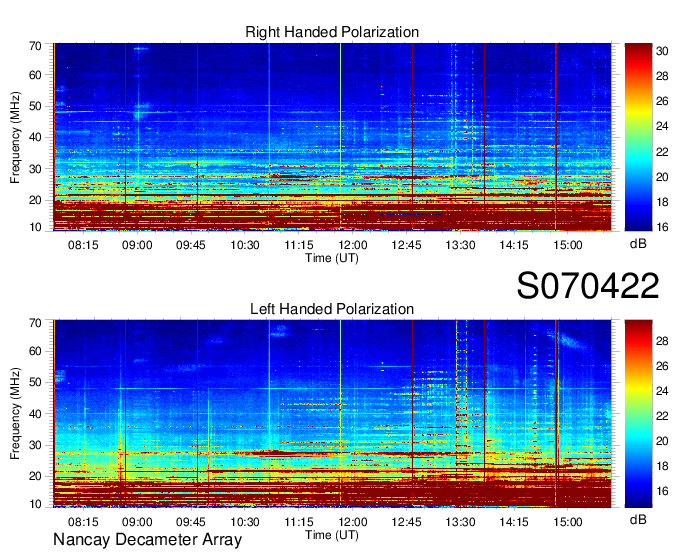The height and width of the screenshot is (552, 680).
Task: Click the 30 MHz tick of Right Handed plot
Action: (x=35, y=169)
